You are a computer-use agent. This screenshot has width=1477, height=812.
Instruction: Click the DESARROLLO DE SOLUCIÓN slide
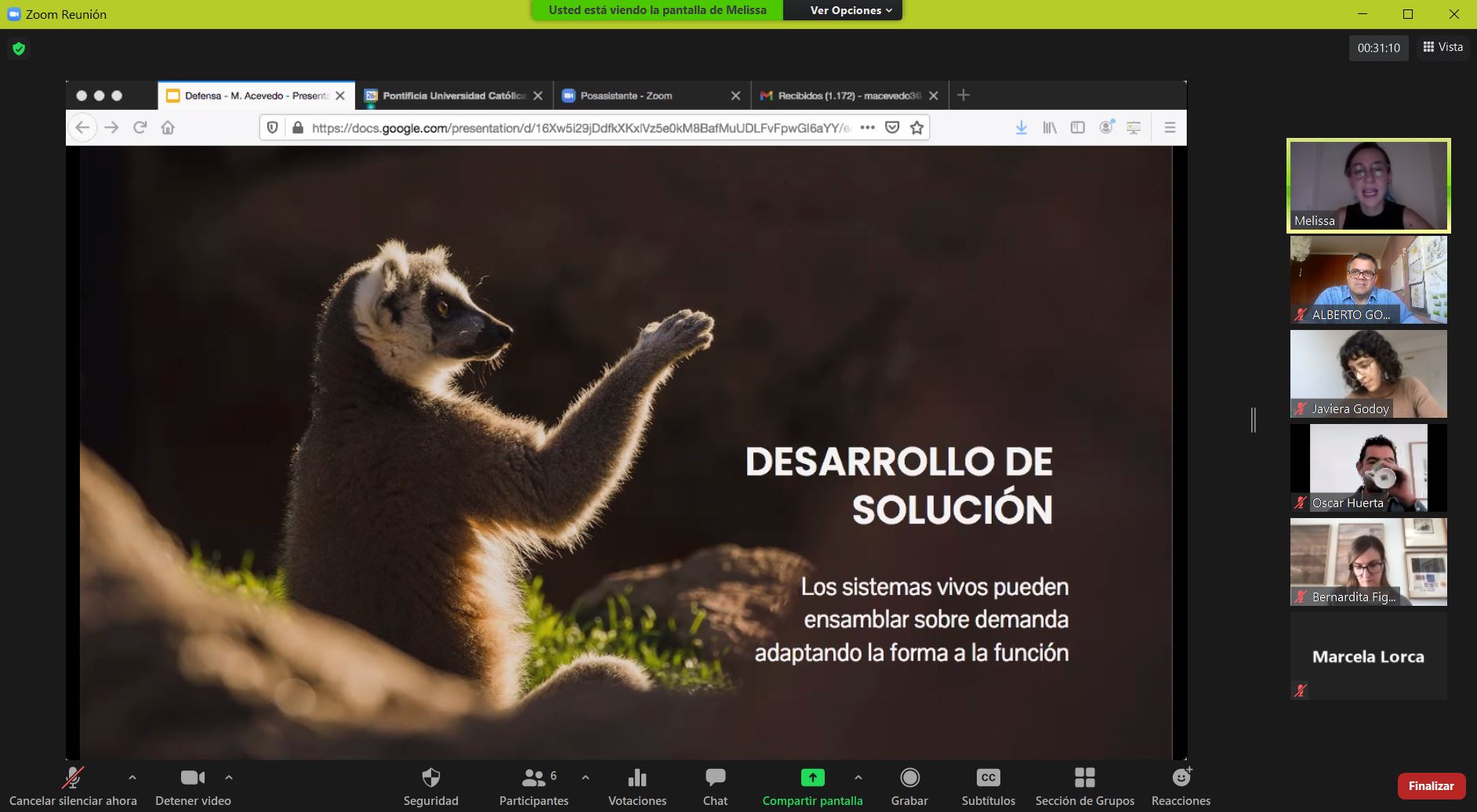(626, 452)
